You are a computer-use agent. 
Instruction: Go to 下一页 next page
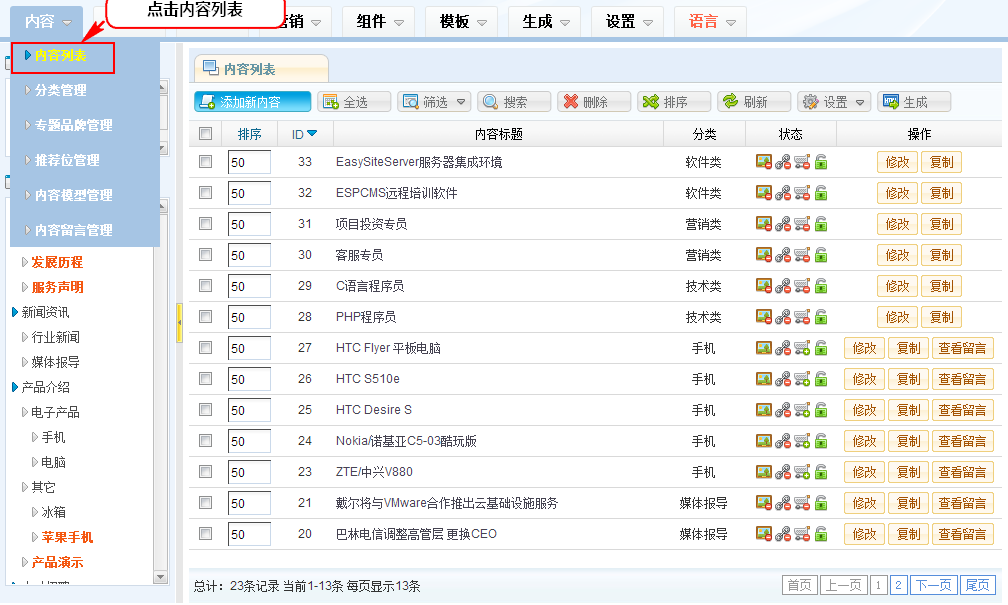click(934, 585)
